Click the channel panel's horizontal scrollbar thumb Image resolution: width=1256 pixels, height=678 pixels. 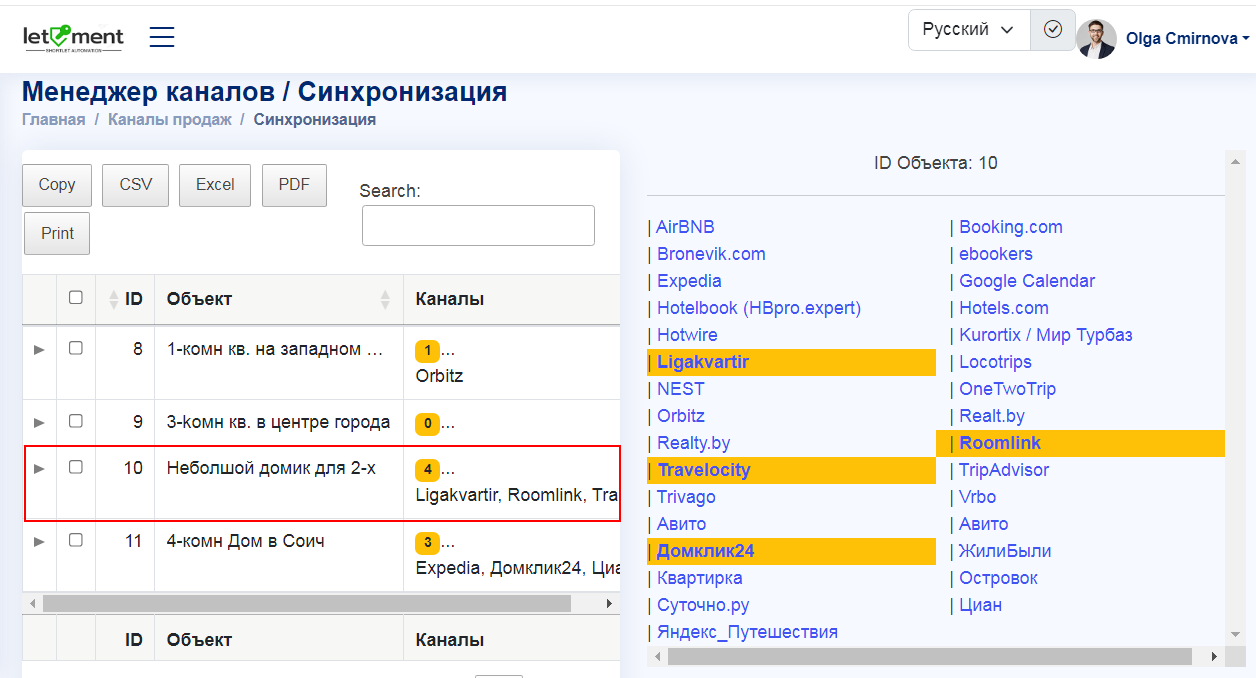[x=930, y=657]
